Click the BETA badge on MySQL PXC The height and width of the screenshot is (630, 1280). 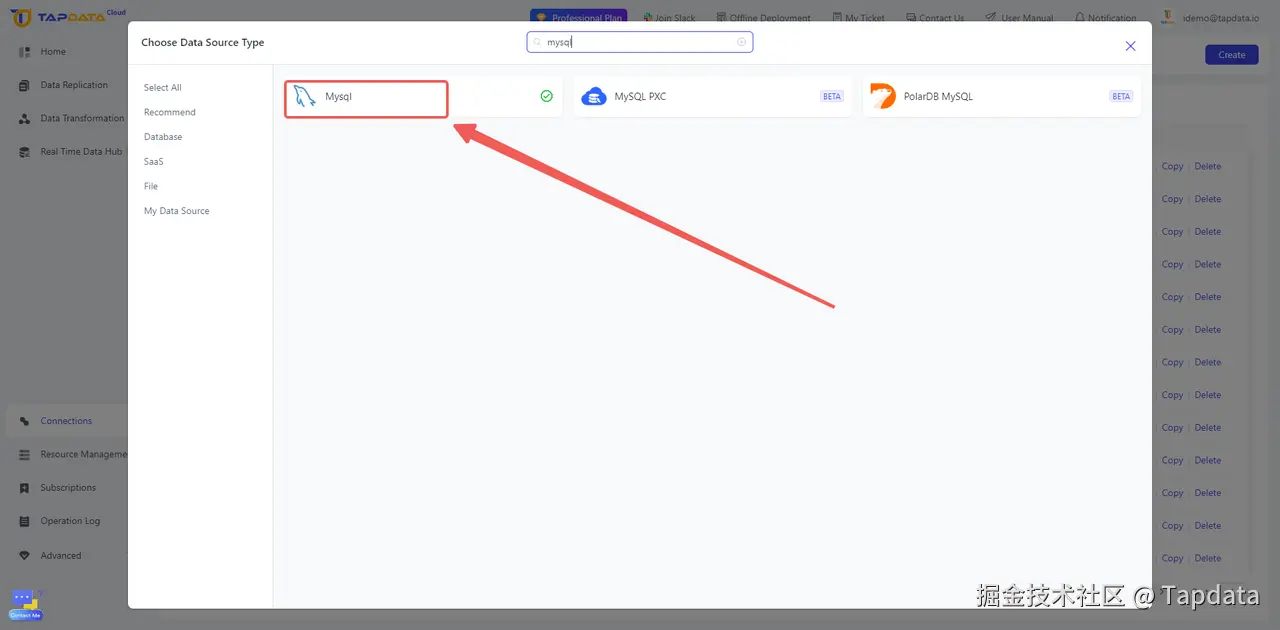[x=832, y=97]
